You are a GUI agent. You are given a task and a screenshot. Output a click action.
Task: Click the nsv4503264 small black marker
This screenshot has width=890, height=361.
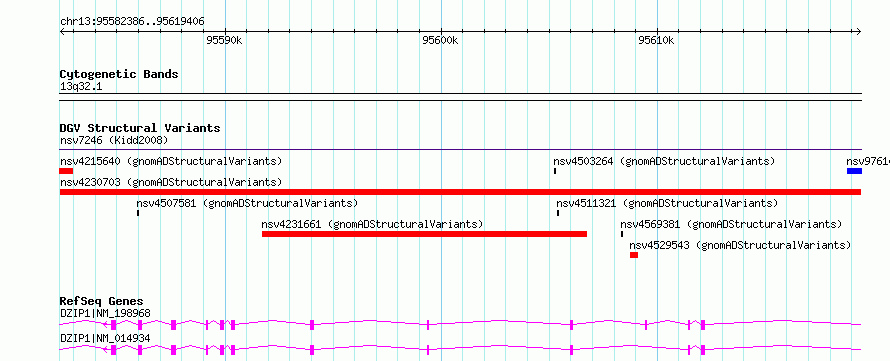pos(555,171)
